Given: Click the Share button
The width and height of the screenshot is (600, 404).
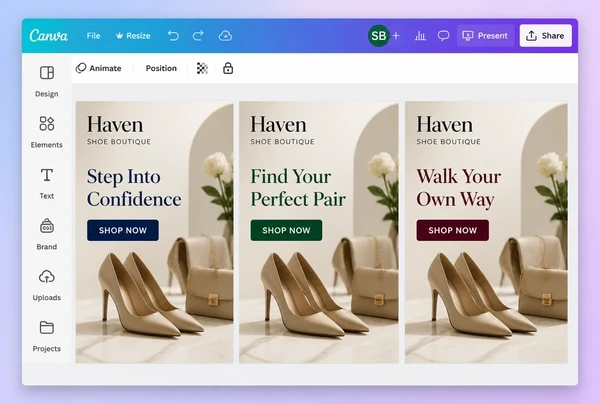Looking at the screenshot, I should coord(546,36).
